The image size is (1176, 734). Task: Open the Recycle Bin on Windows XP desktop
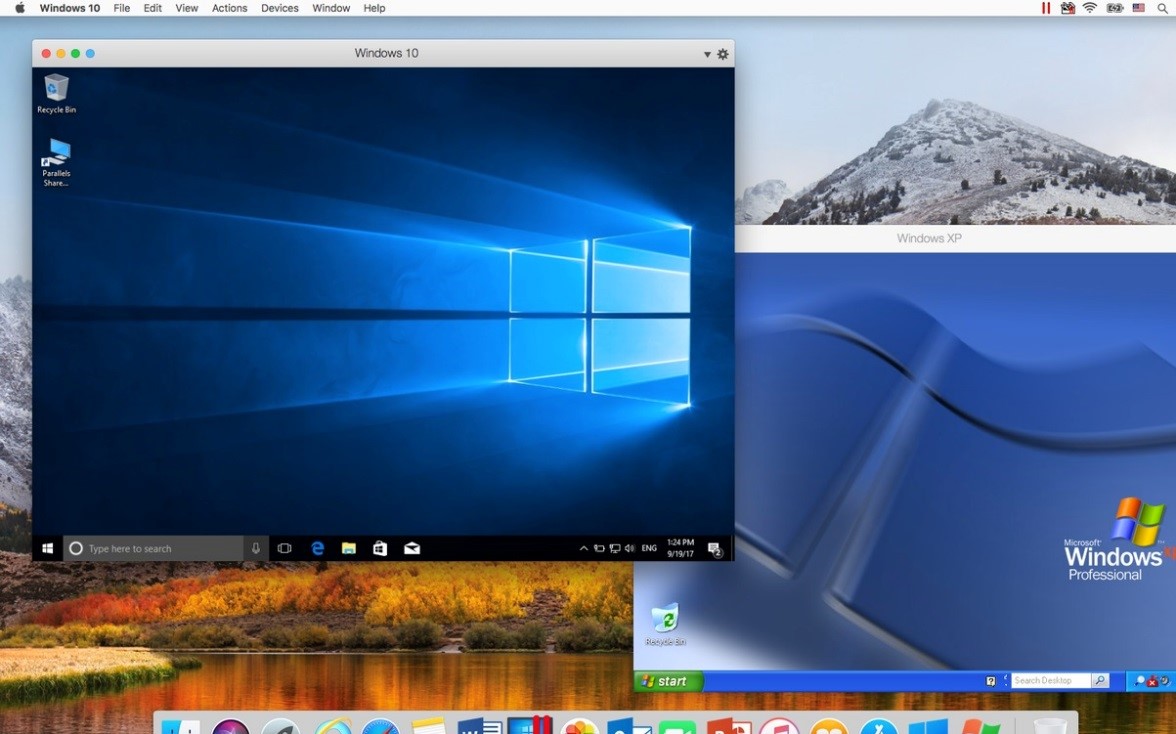click(665, 625)
